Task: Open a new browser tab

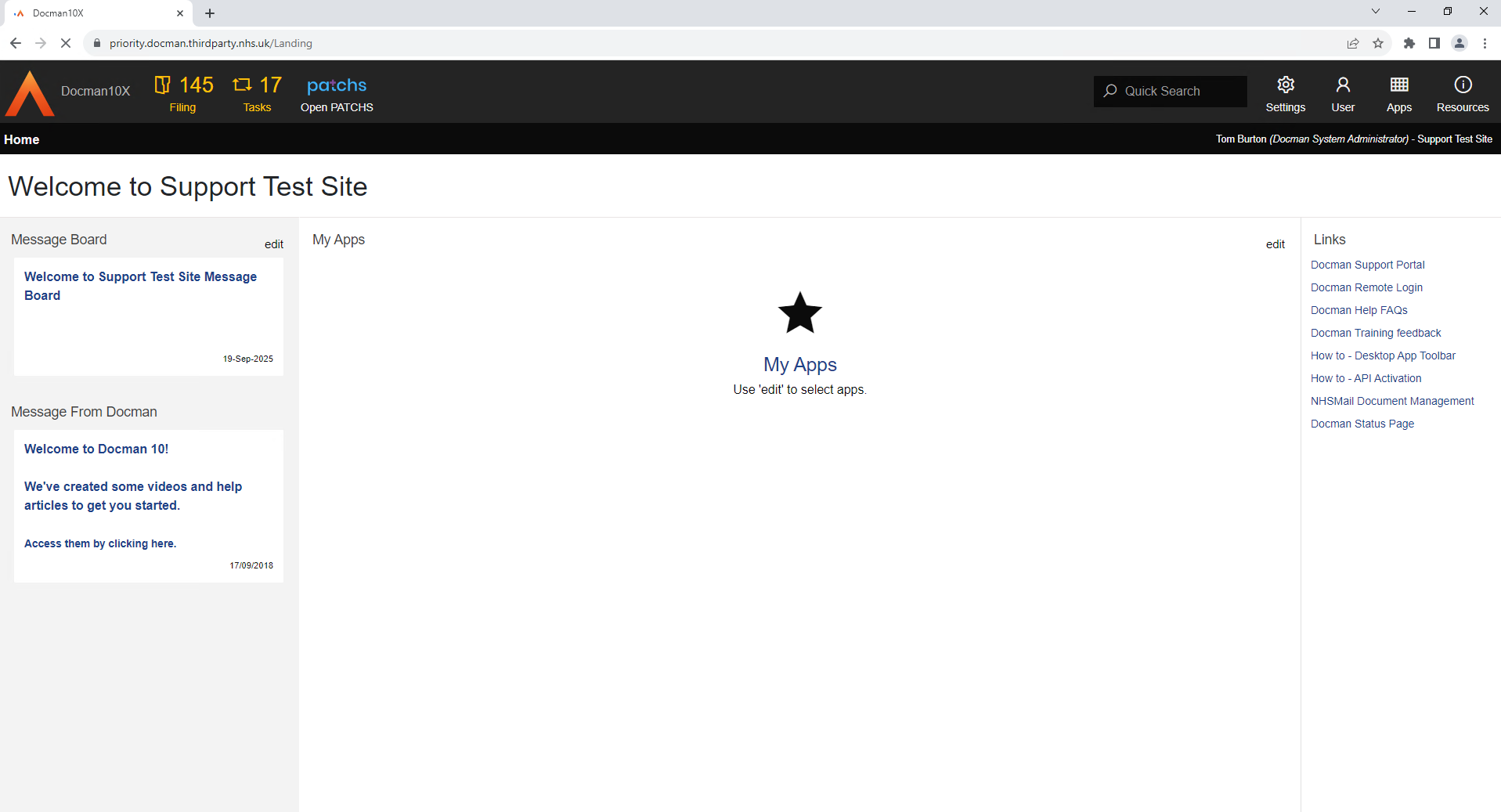Action: click(x=210, y=13)
